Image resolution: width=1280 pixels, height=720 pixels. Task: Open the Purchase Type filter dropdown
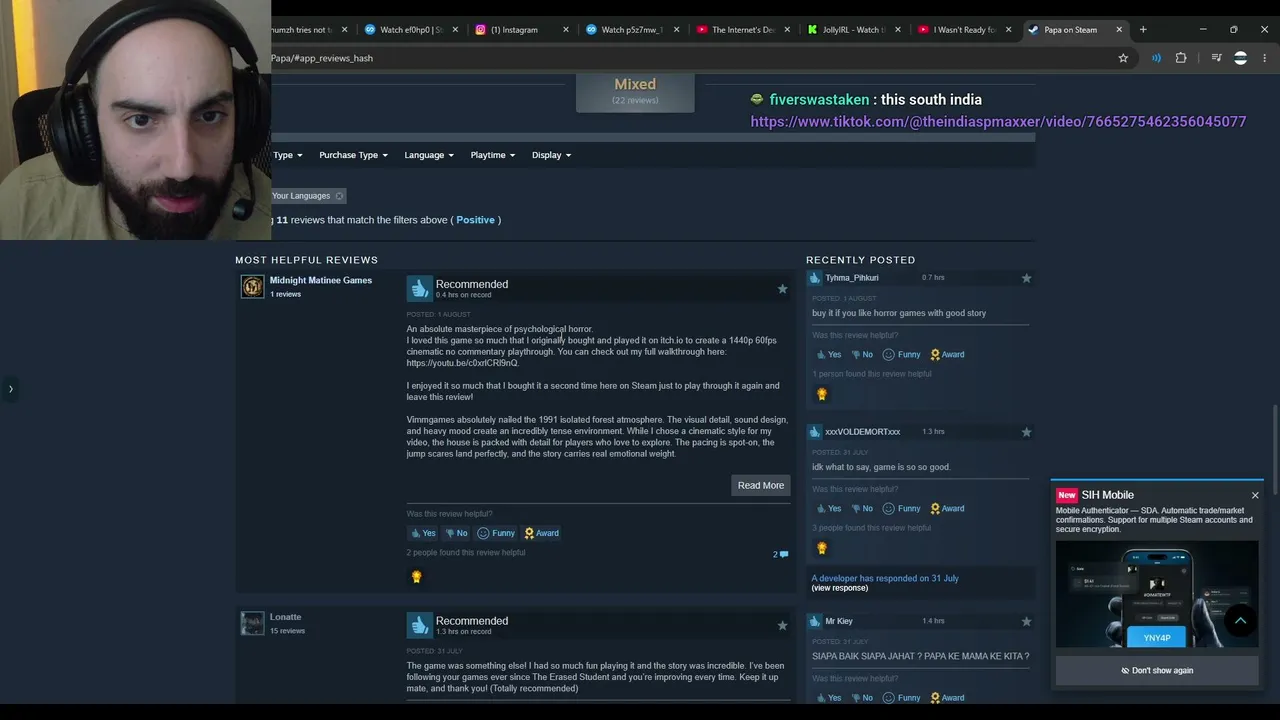(x=353, y=155)
